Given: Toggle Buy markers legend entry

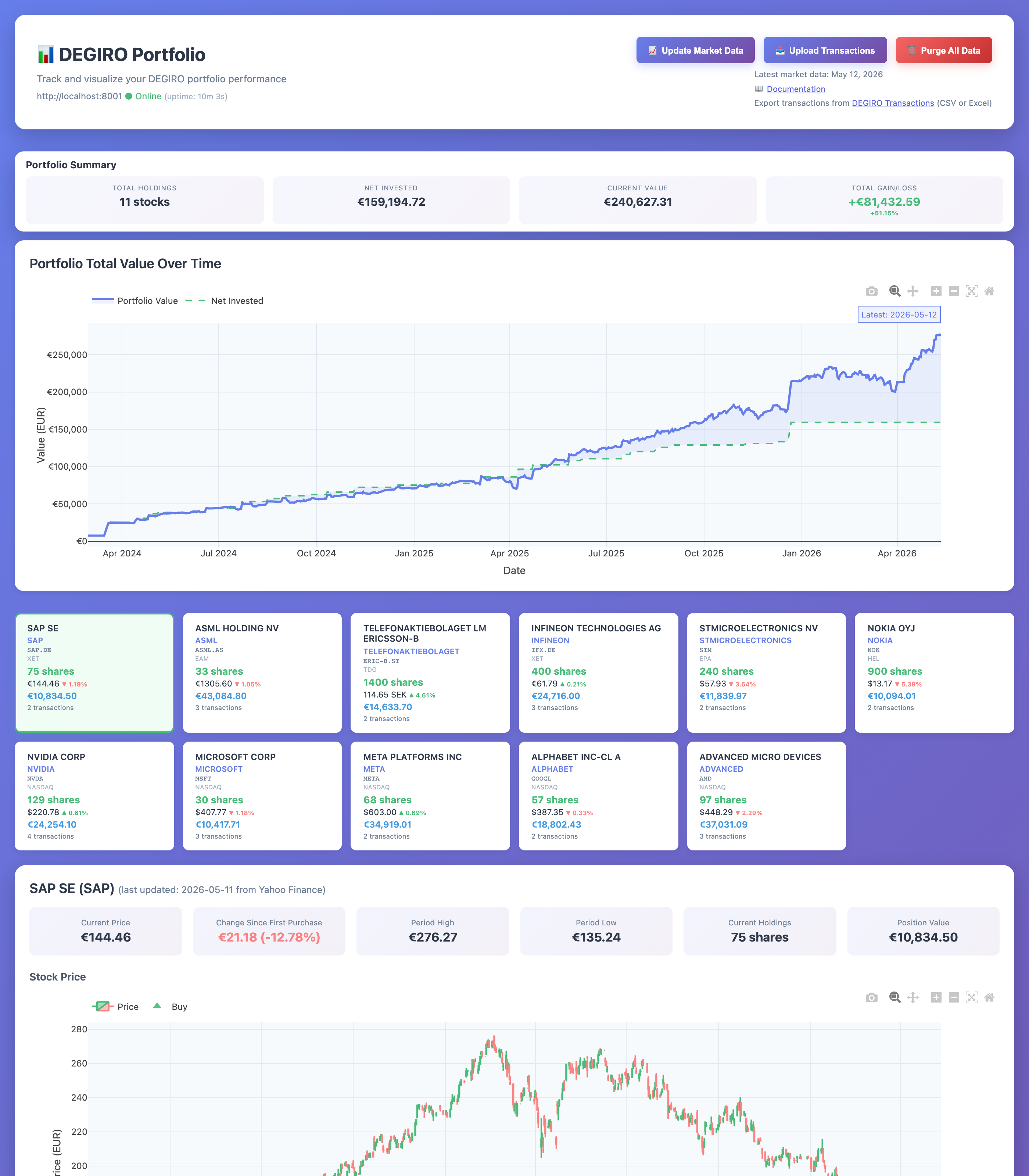Looking at the screenshot, I should click(x=170, y=1007).
